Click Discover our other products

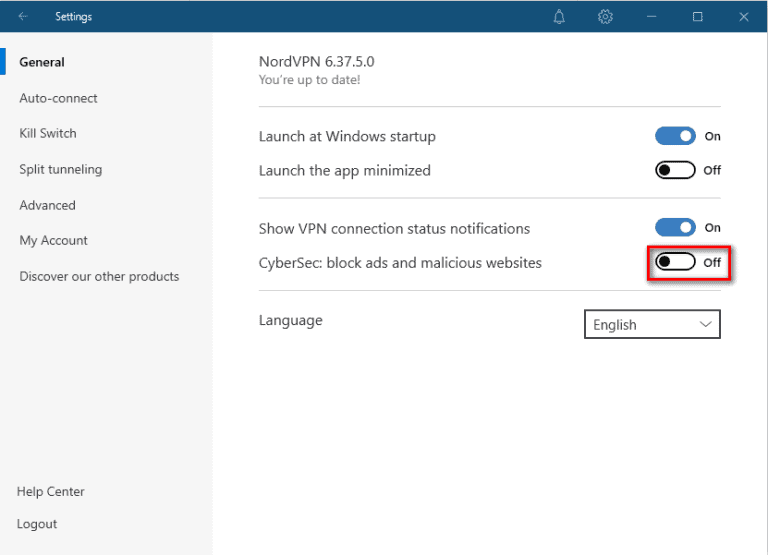[x=99, y=276]
